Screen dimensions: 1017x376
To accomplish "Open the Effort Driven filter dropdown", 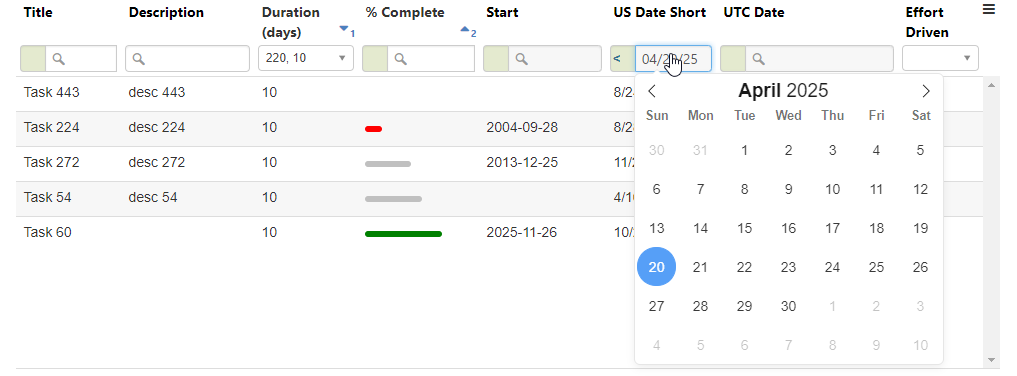I will pos(940,58).
